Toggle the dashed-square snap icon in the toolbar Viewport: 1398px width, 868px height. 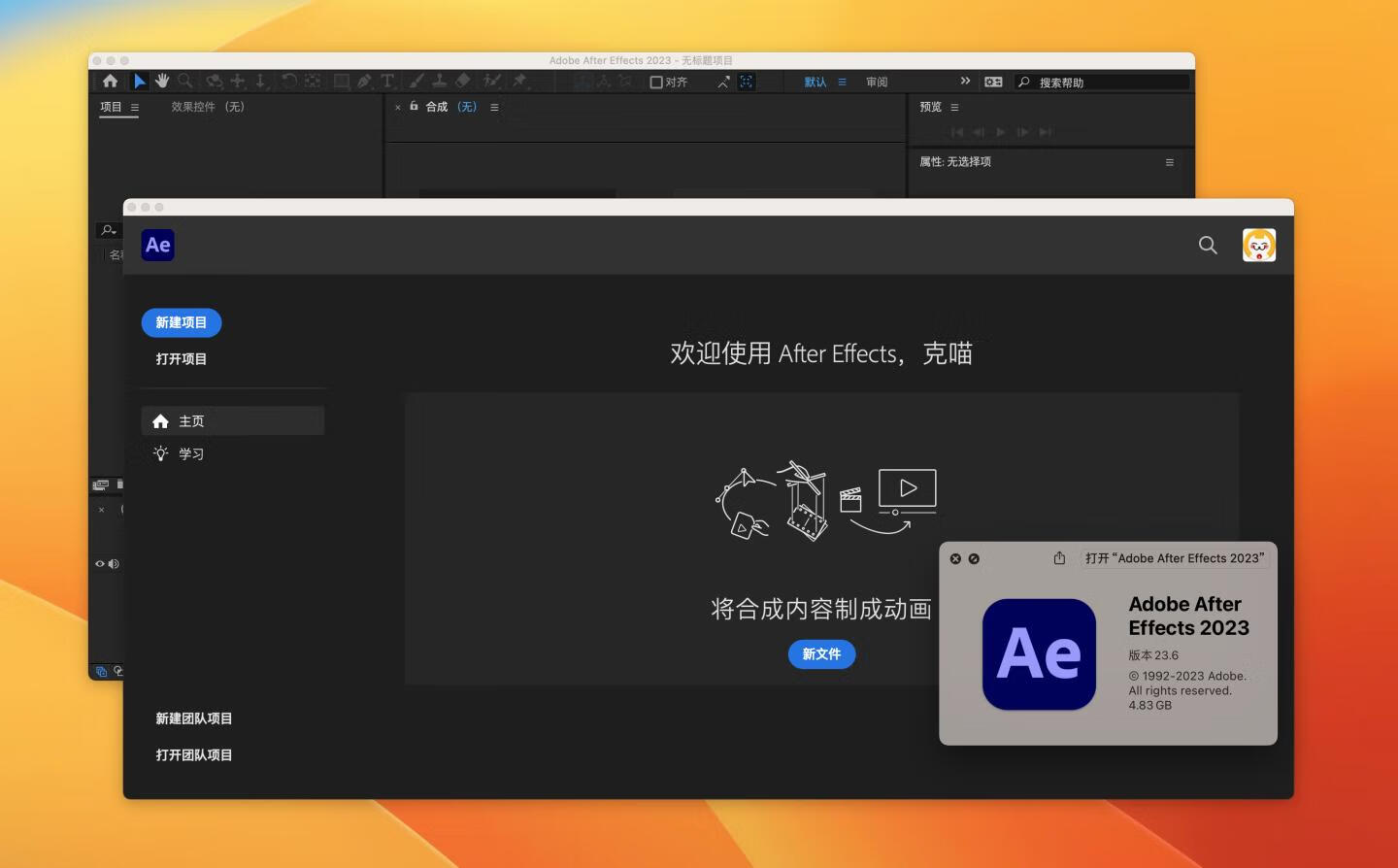747,83
